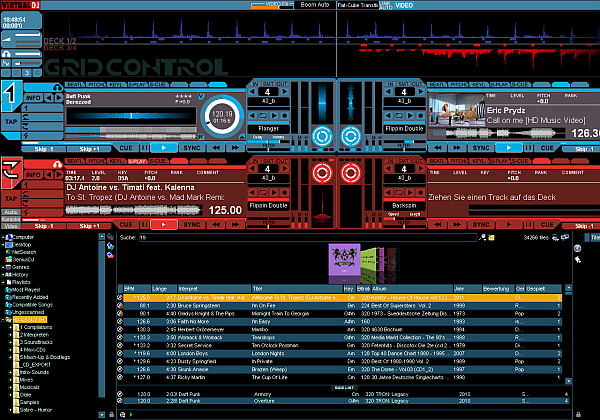Open Flat-Cube transition selector

357,5
